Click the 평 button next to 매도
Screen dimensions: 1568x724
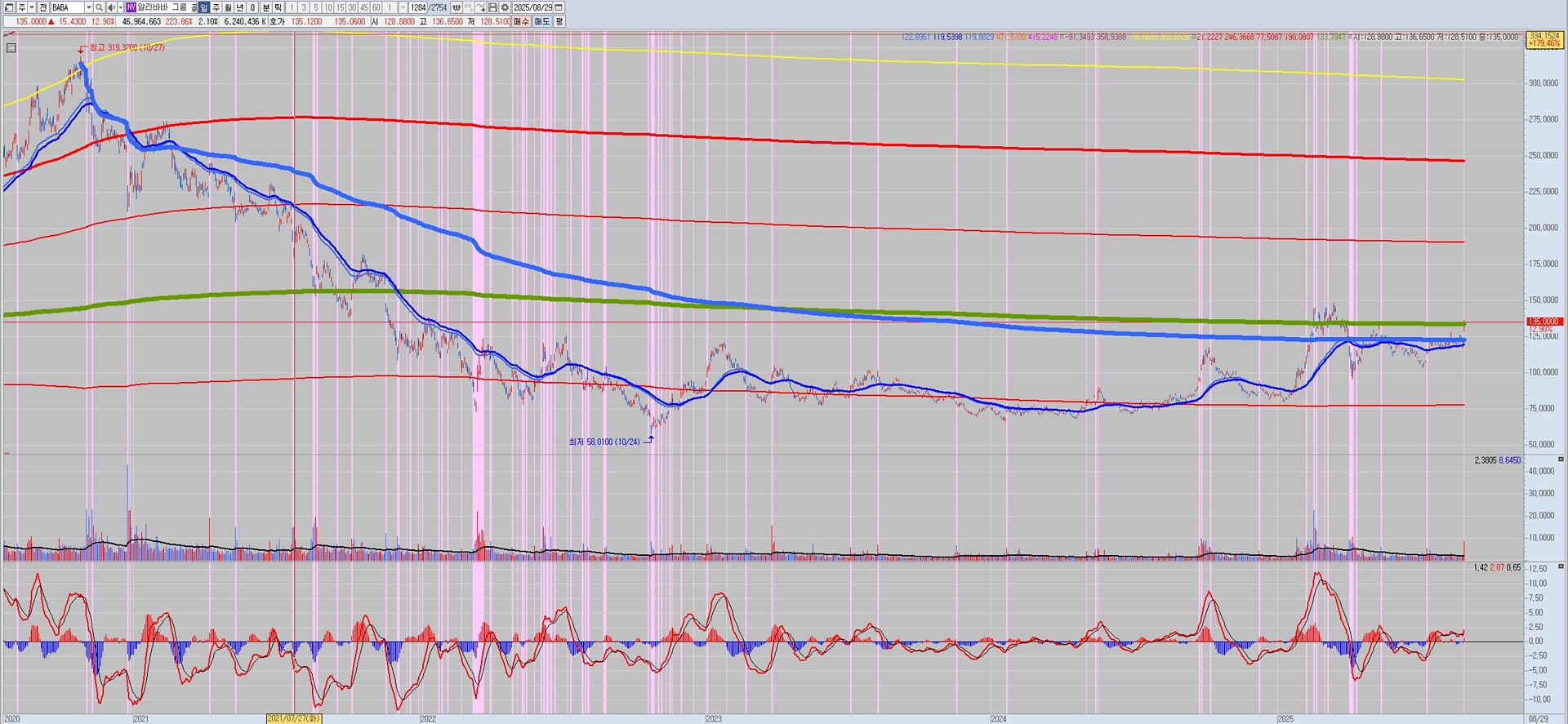559,21
